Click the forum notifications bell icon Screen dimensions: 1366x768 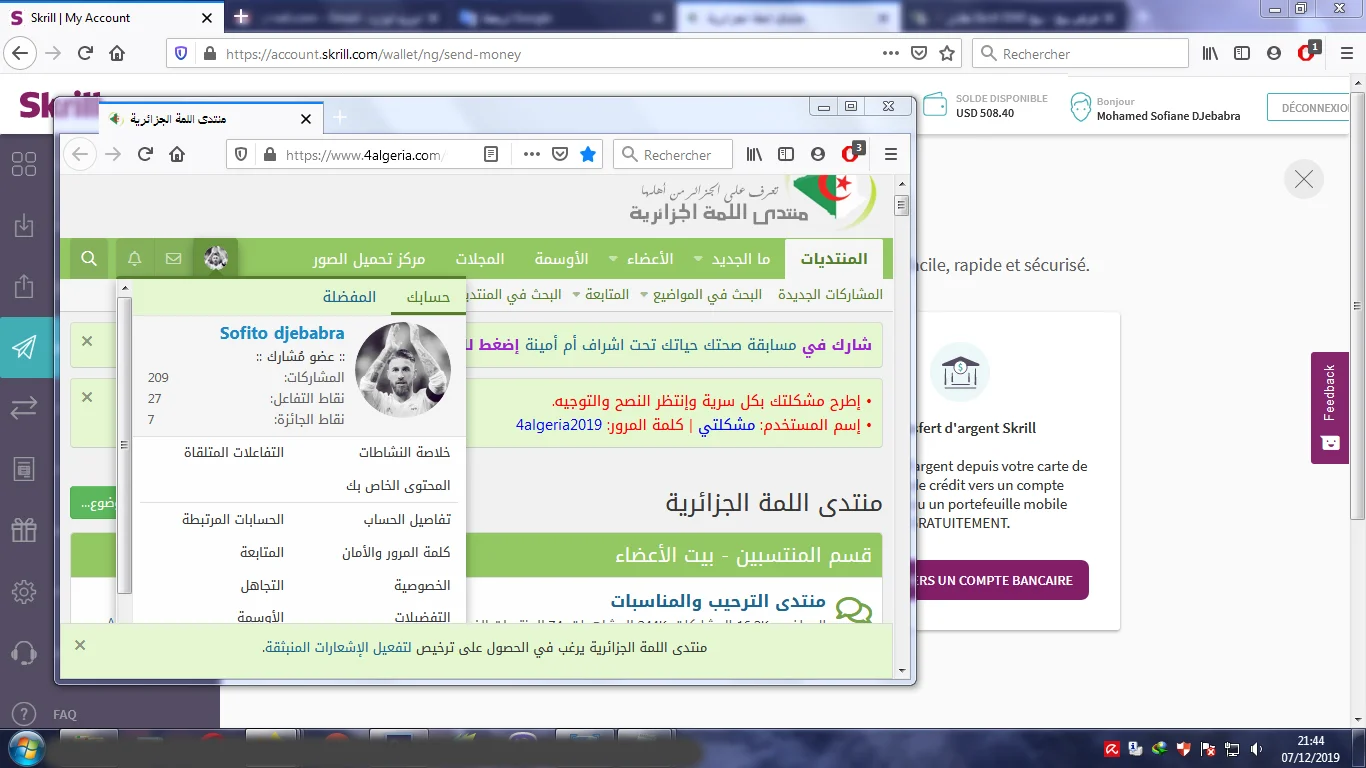pyautogui.click(x=134, y=259)
